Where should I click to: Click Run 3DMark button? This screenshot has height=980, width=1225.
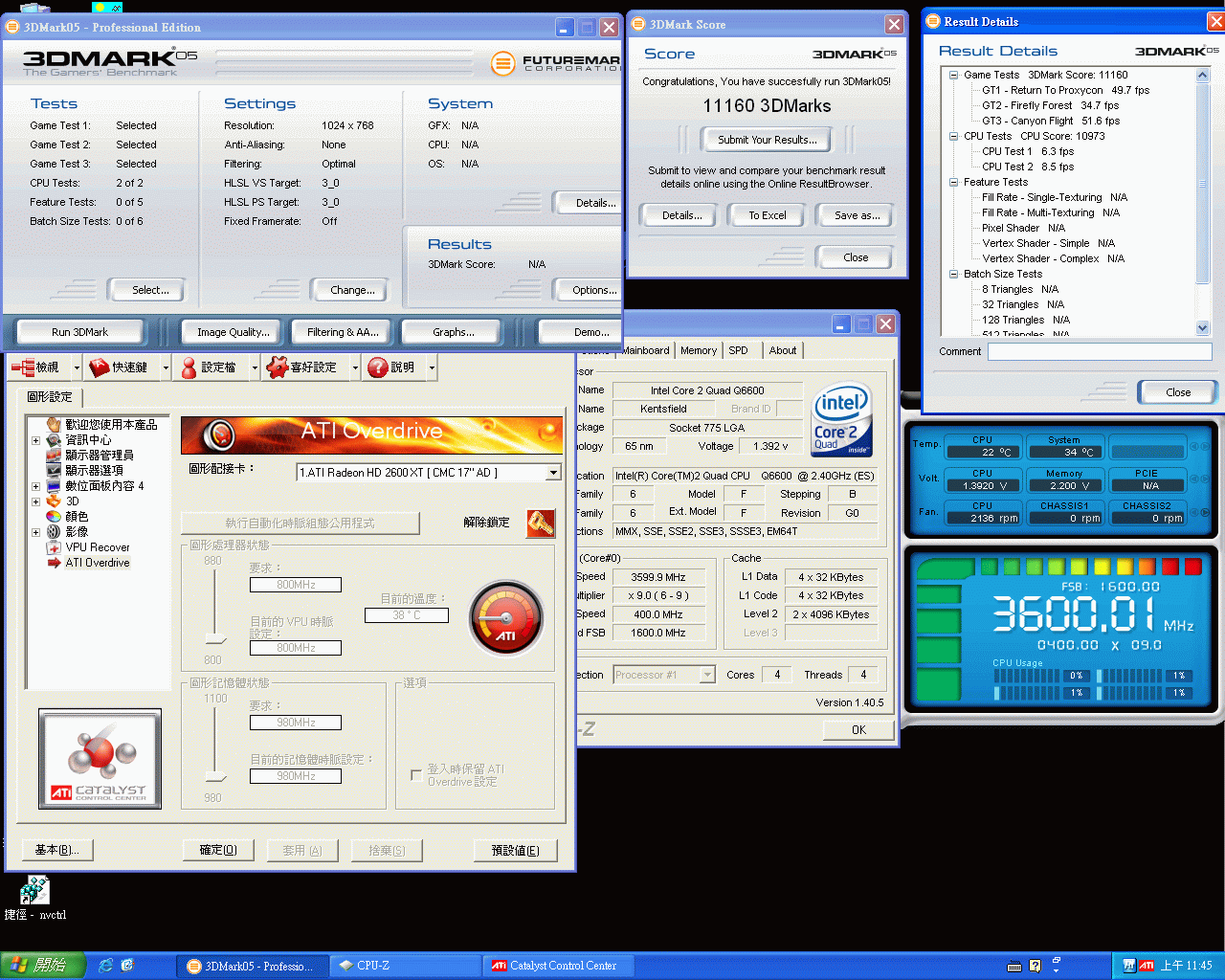point(79,332)
